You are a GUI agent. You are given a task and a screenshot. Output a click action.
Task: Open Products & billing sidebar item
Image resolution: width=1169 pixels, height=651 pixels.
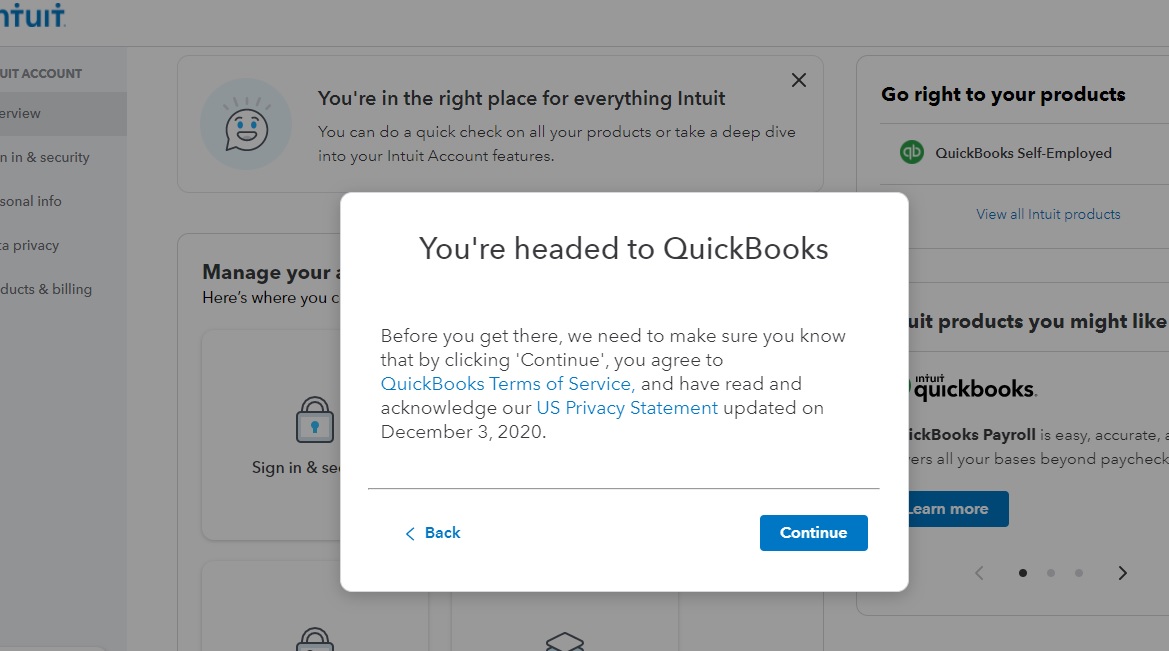tap(46, 289)
